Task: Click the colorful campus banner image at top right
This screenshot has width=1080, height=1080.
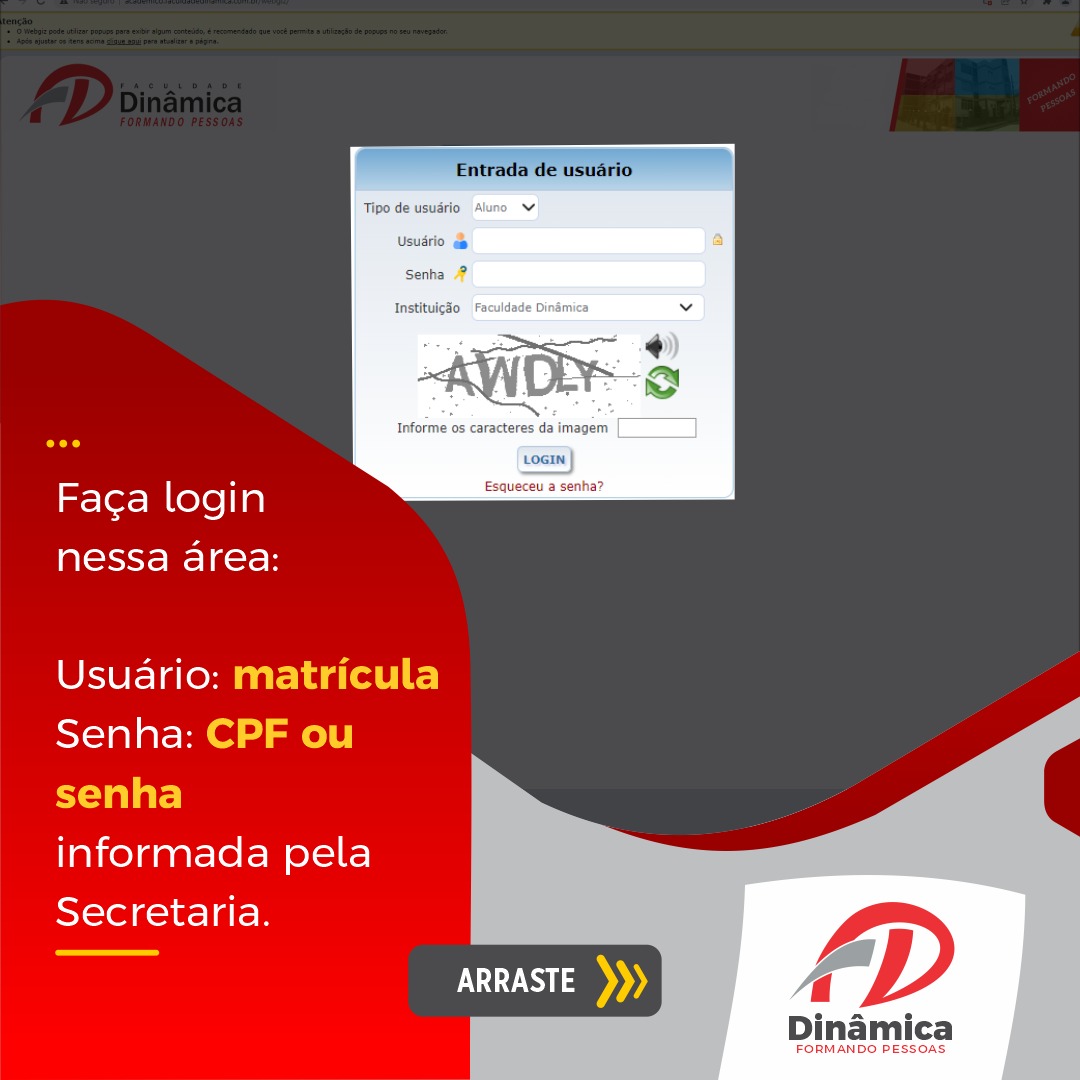Action: [985, 94]
